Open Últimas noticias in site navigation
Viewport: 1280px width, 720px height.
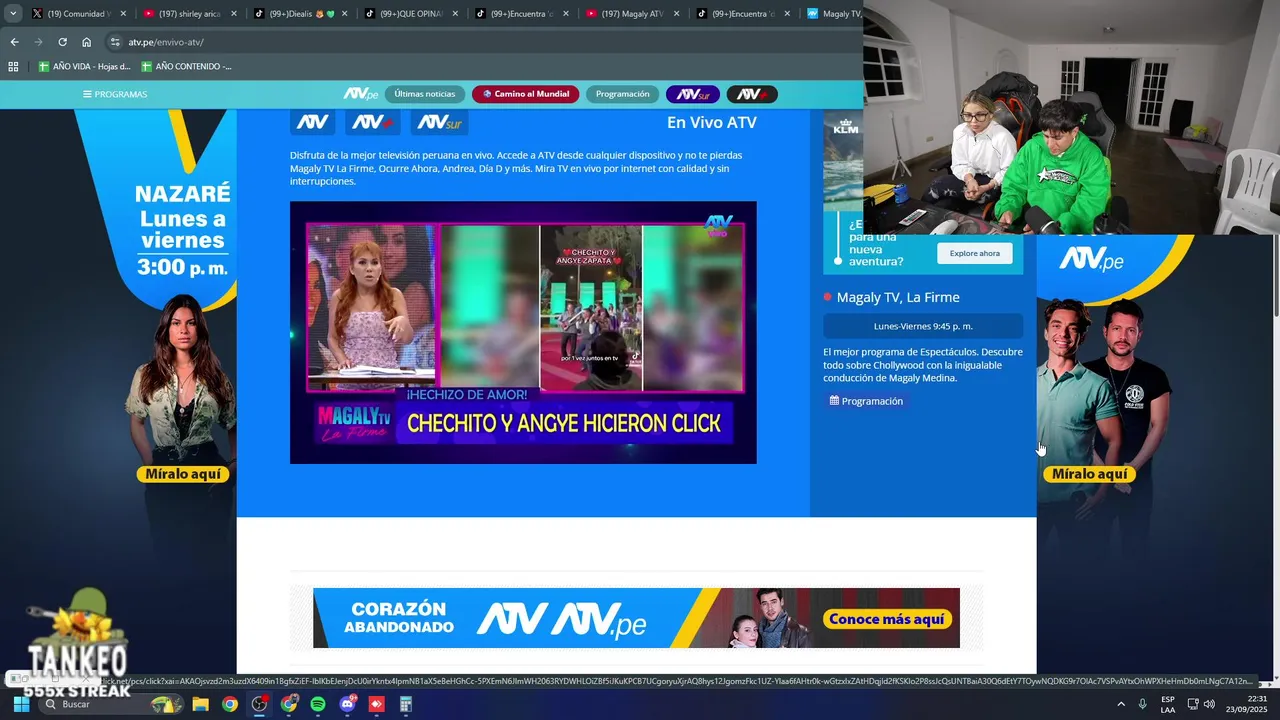click(x=424, y=94)
